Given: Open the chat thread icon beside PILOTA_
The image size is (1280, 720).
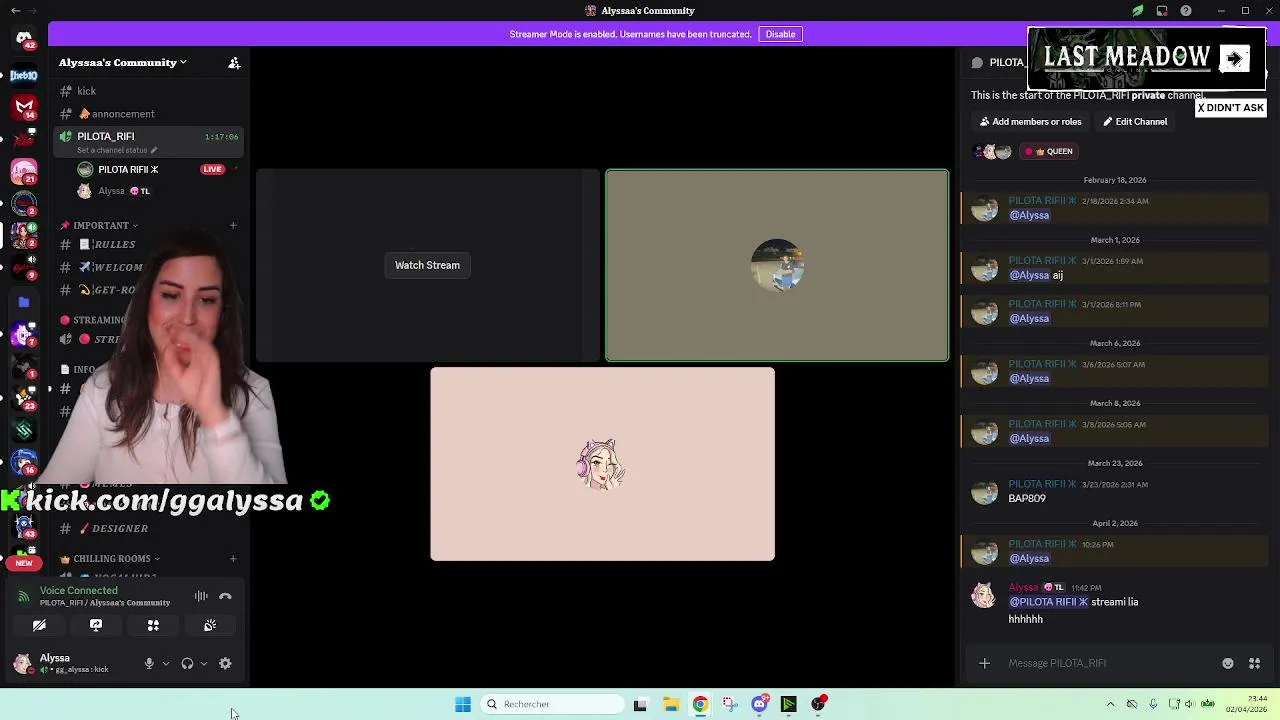Looking at the screenshot, I should coord(977,62).
